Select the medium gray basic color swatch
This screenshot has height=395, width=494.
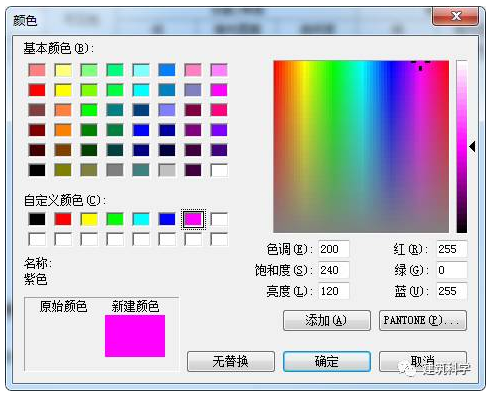coord(115,170)
